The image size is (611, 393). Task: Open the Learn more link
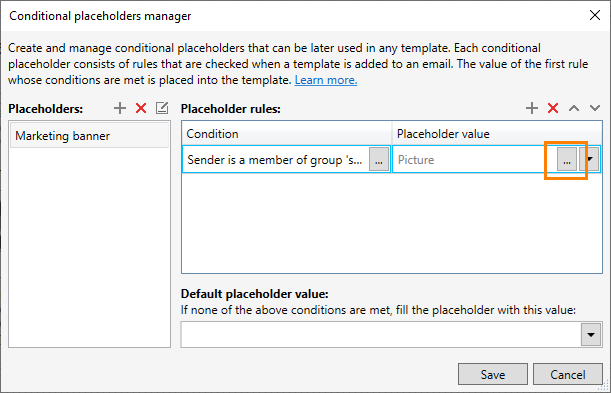click(326, 80)
